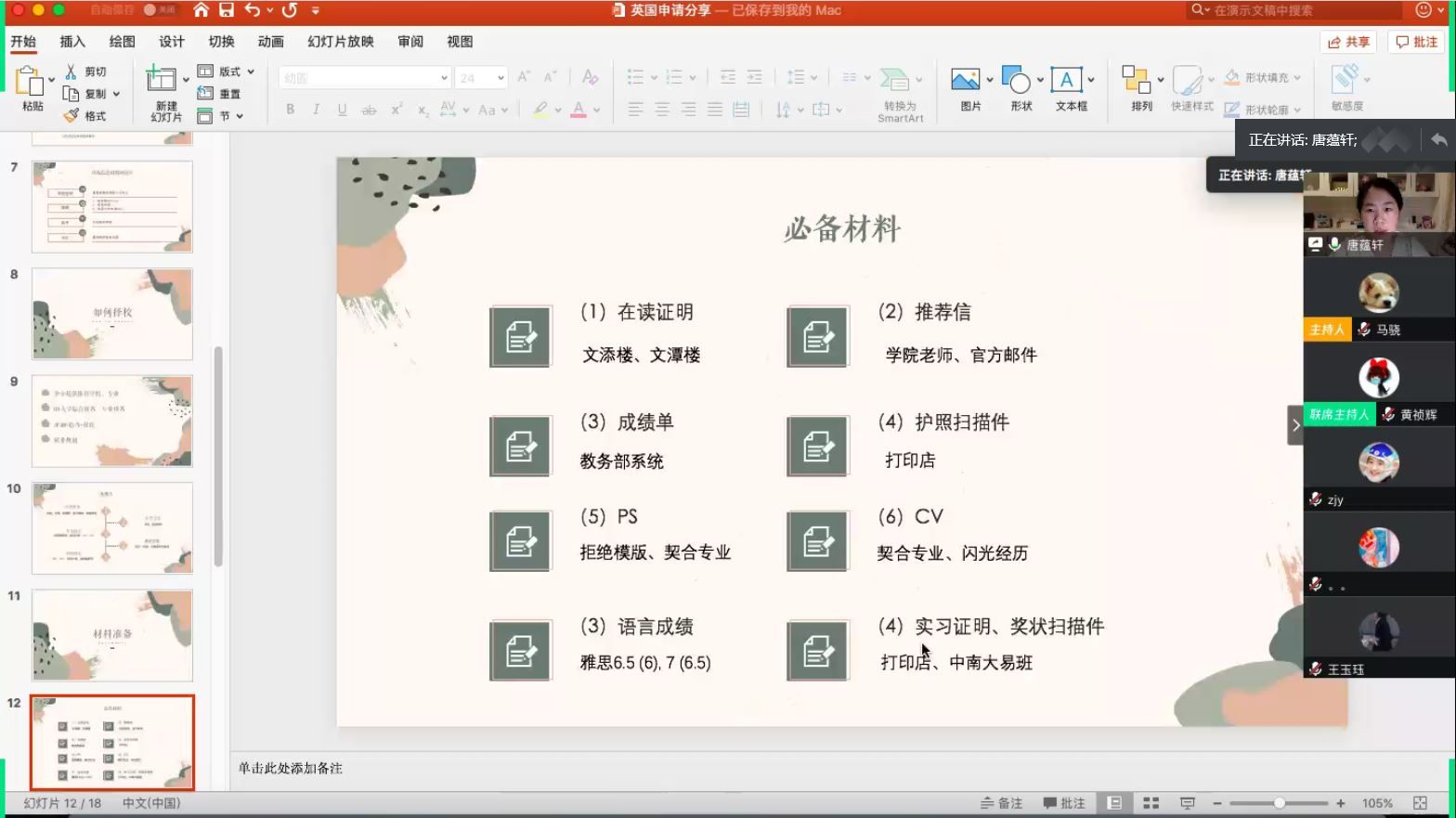Screen dimensions: 1456x818
Task: Click the 文本框 text box icon
Action: [1066, 82]
